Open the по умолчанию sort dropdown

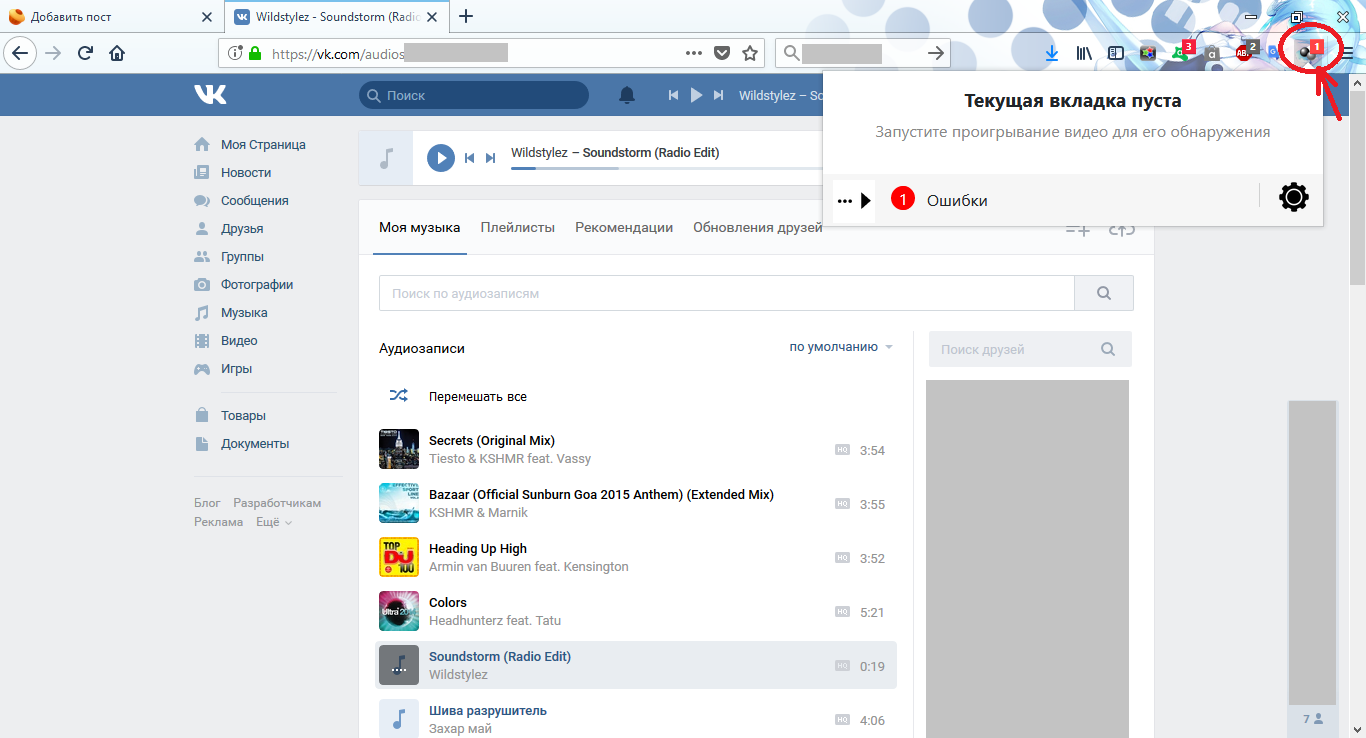click(x=841, y=347)
